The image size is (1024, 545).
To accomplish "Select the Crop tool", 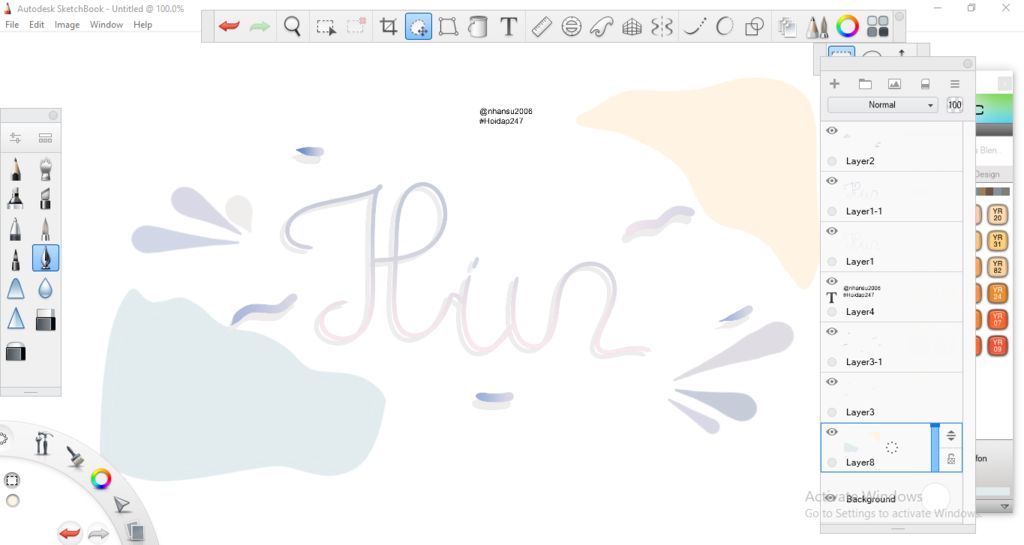I will [x=388, y=26].
